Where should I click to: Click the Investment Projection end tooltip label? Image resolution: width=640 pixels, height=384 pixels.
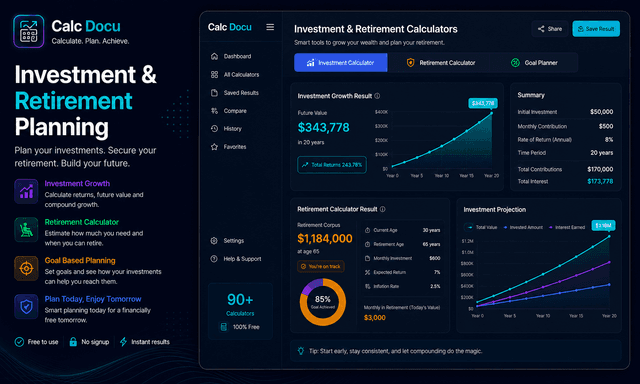tap(603, 225)
